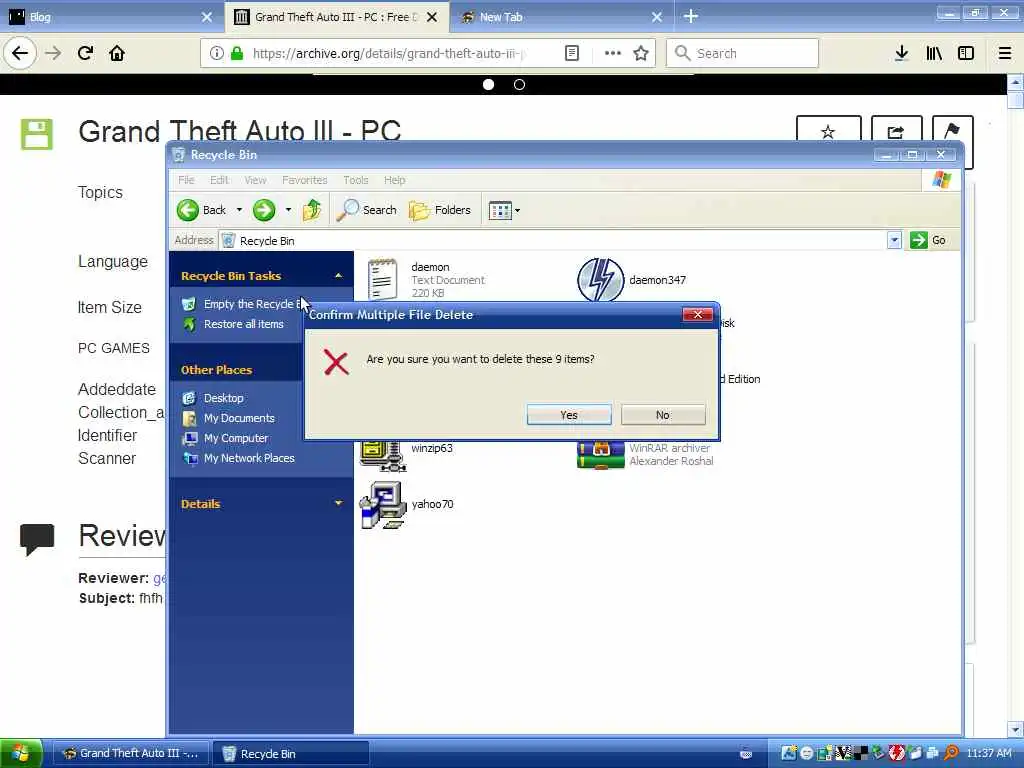Open the Help menu in Recycle Bin

(x=394, y=180)
